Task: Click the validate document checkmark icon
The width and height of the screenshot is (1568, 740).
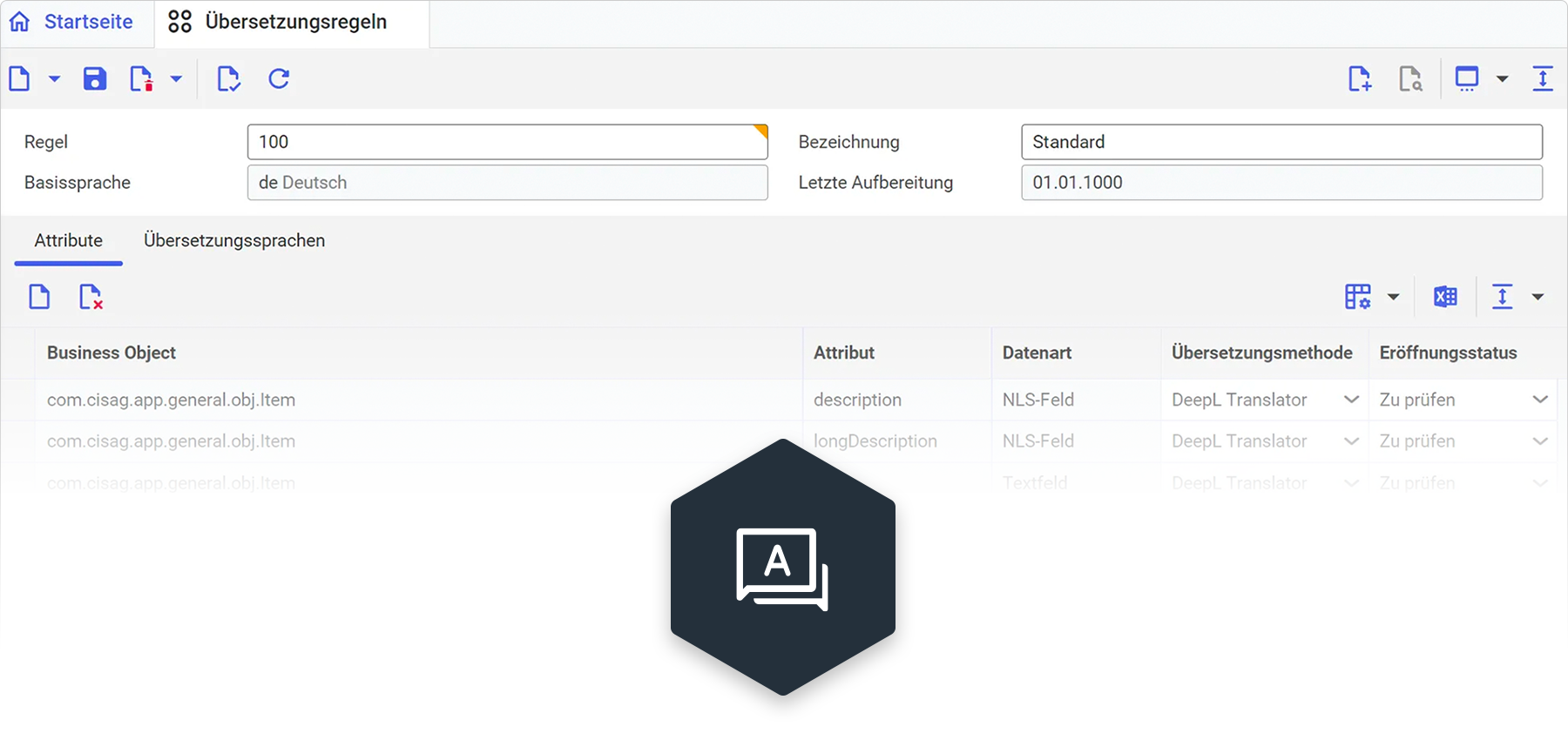Action: (228, 78)
